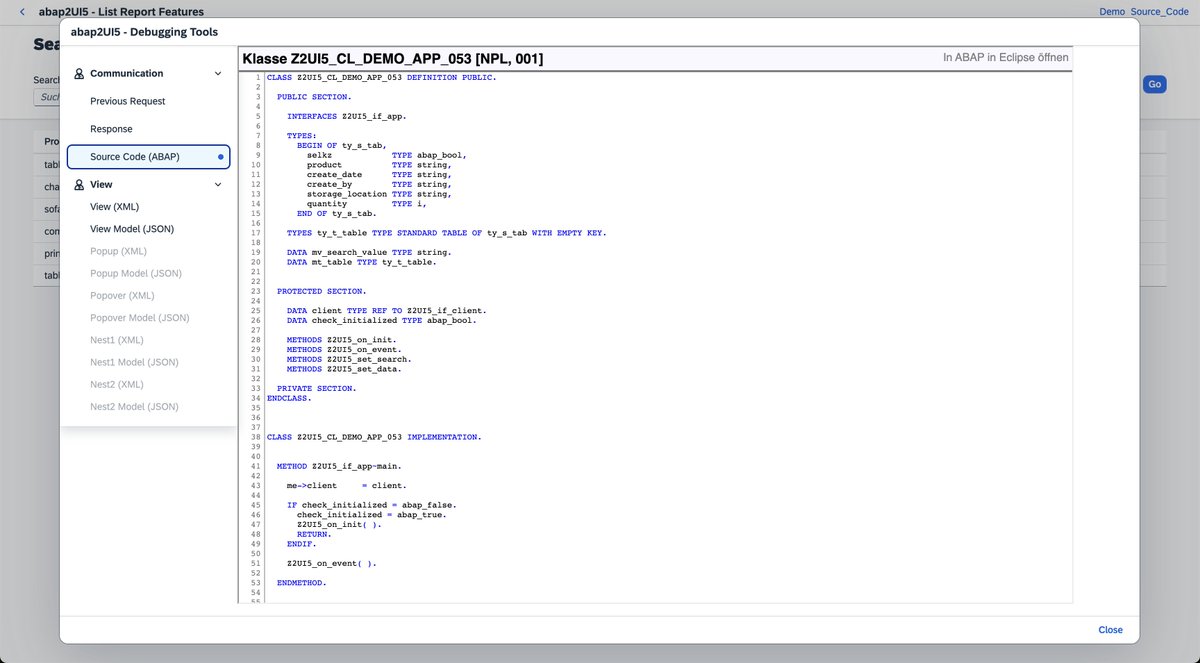Screen dimensions: 1200x663
Task: Click code line 'PRIVATE SECTION.'
Action: tap(317, 388)
